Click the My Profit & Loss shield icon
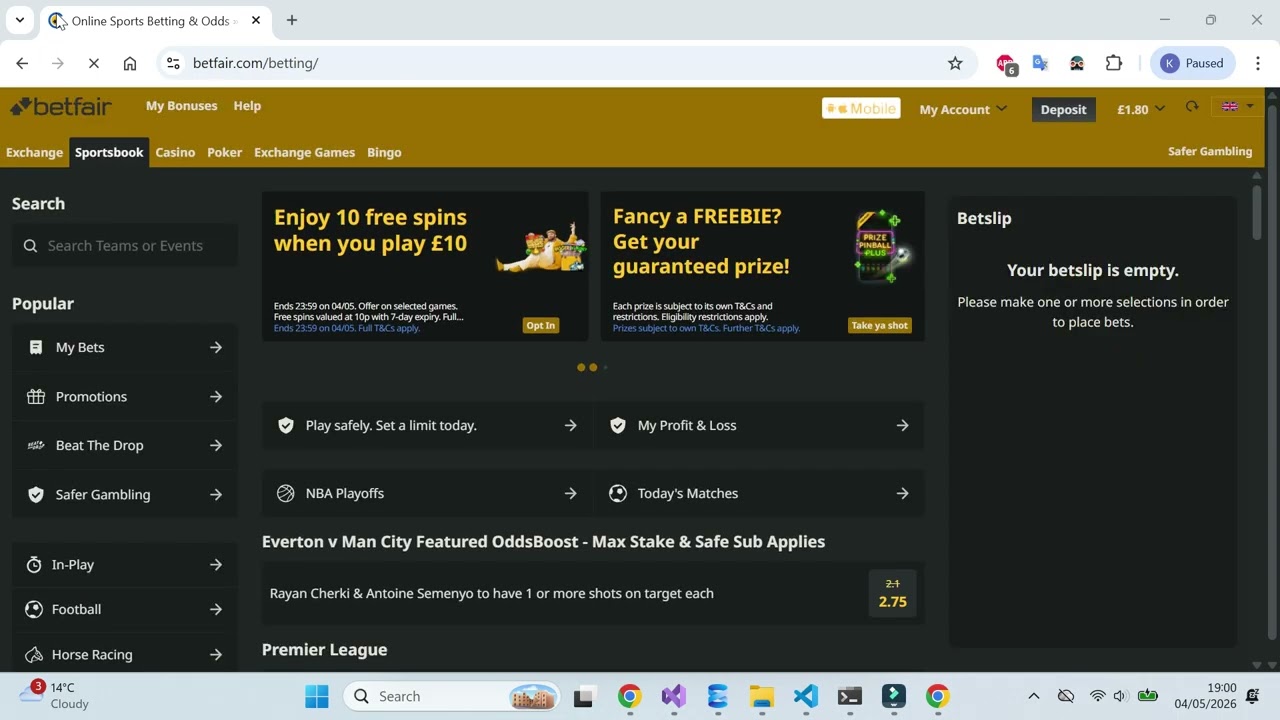Screen dimensions: 1280x720 tap(618, 425)
